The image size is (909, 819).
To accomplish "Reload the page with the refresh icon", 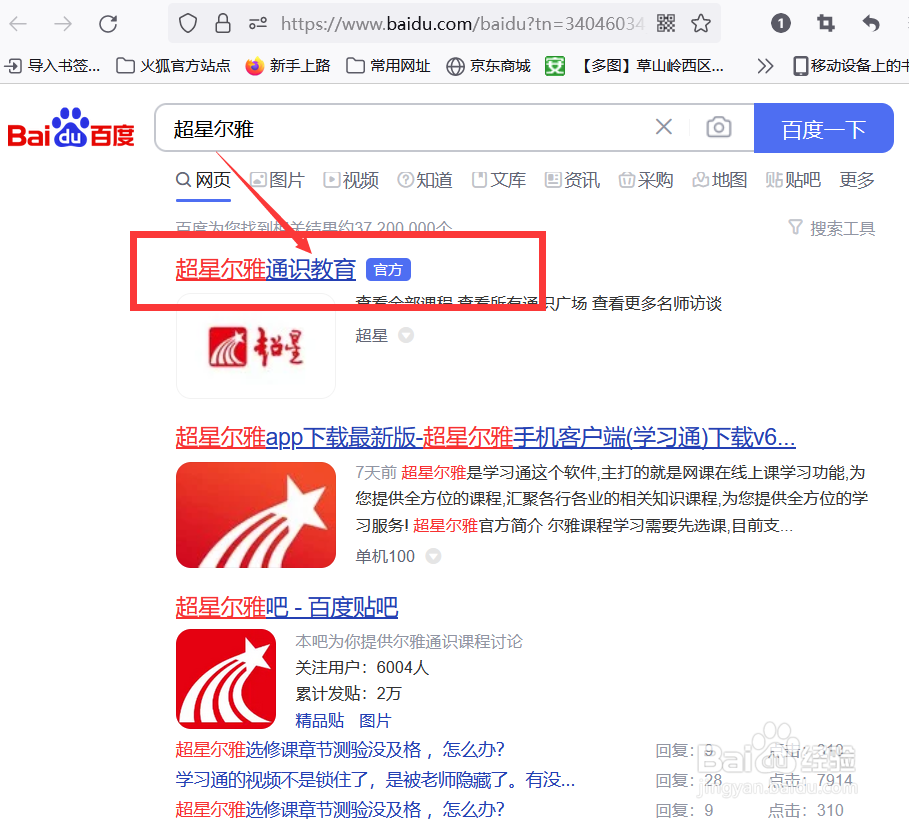I will tap(108, 24).
